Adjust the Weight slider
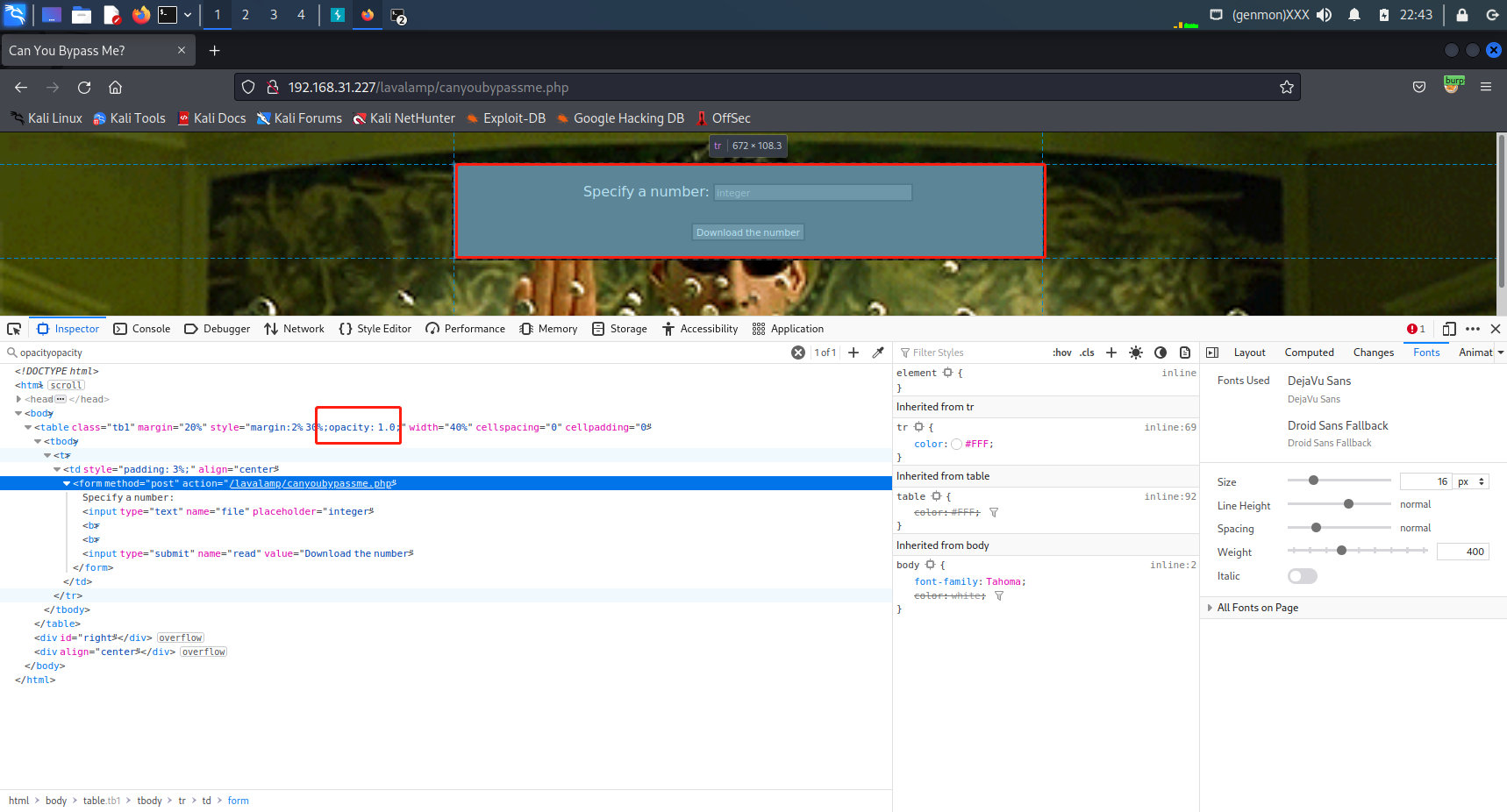 click(x=1358, y=551)
